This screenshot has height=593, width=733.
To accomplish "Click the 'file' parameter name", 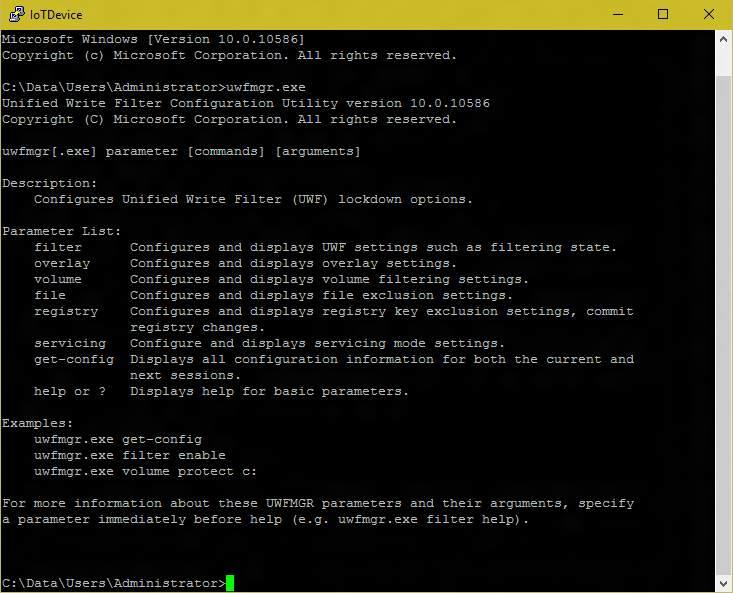I will 50,295.
